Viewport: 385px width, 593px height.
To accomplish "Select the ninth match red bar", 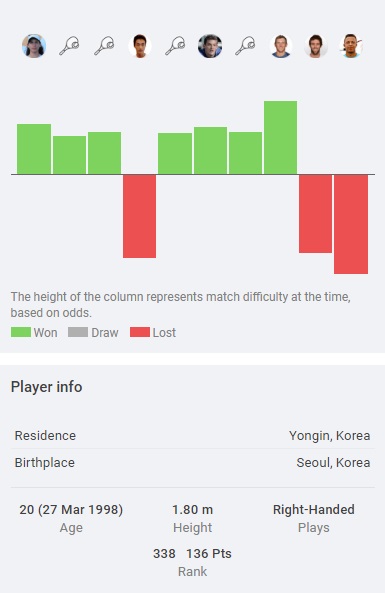I will click(315, 214).
